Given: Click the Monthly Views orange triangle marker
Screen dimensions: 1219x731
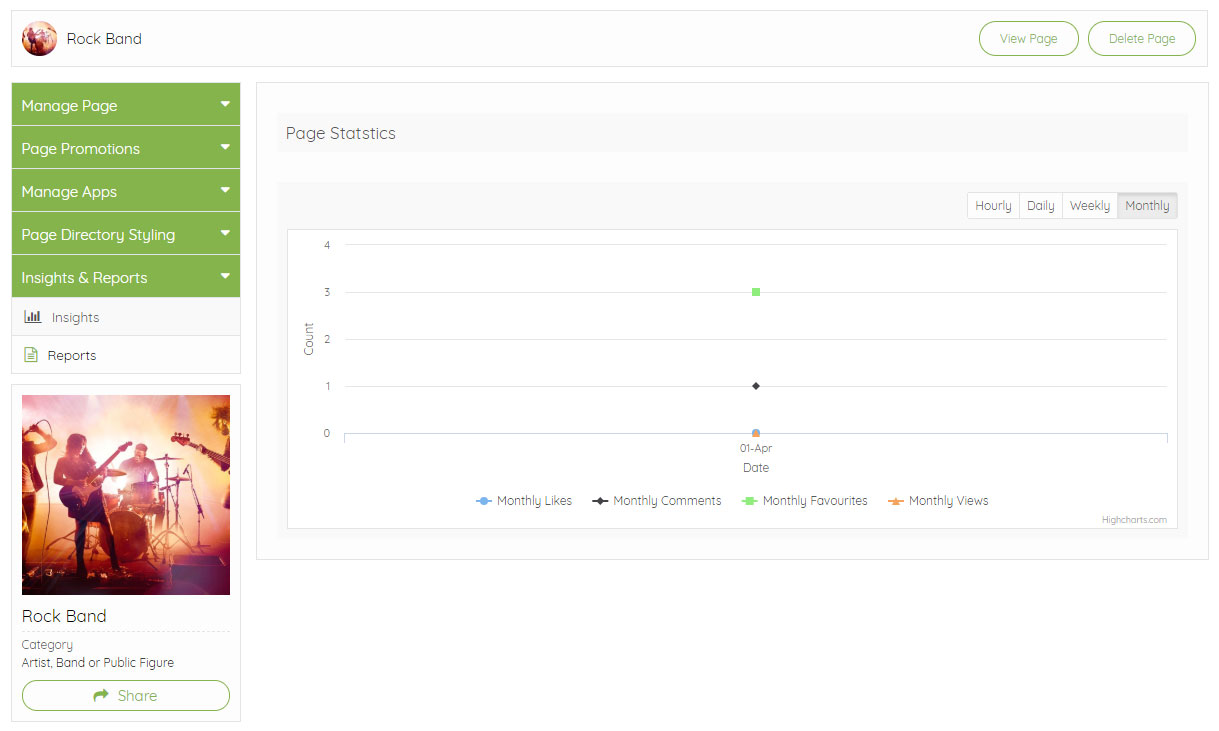Looking at the screenshot, I should (895, 501).
